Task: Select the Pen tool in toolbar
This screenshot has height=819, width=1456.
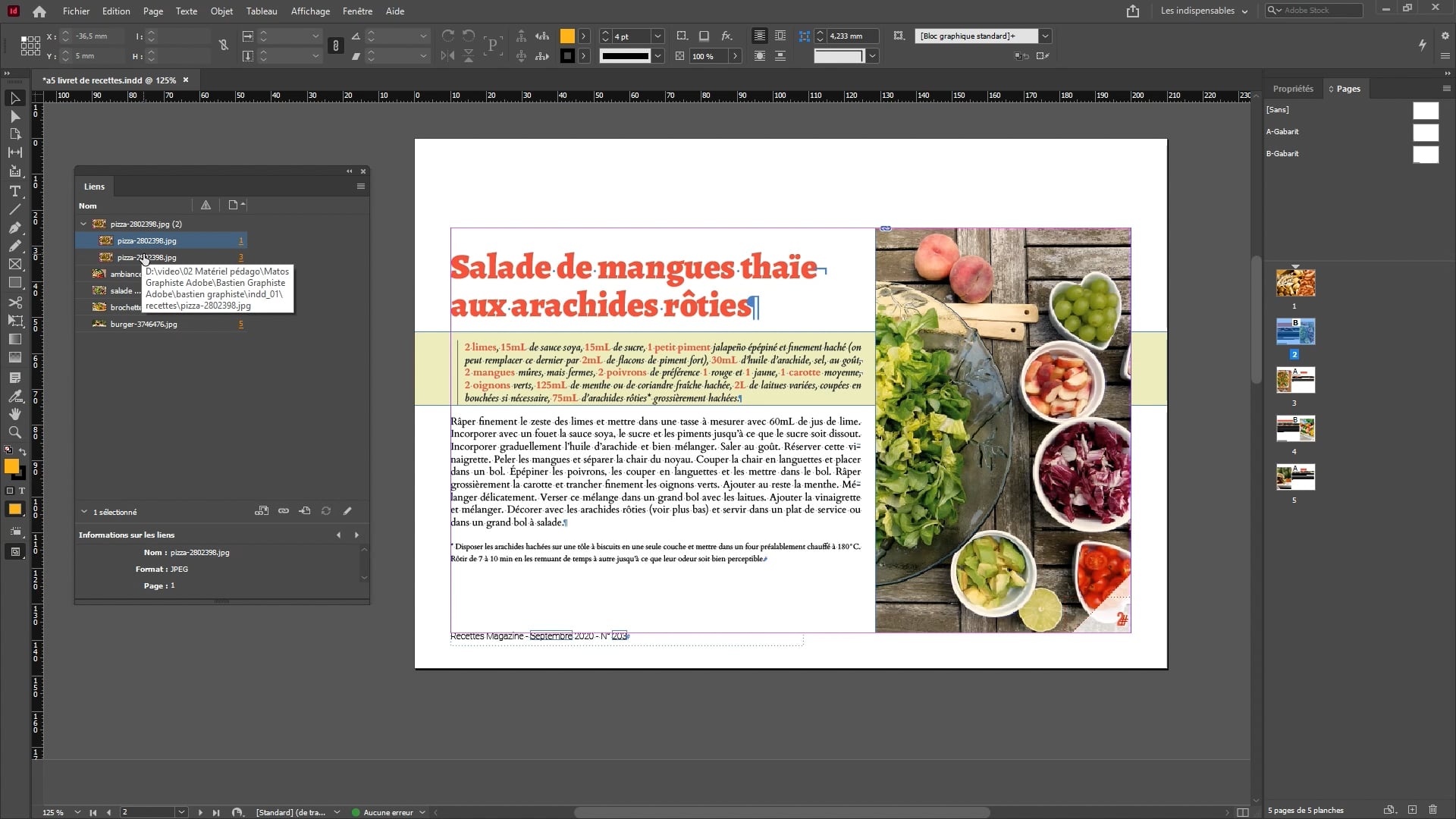Action: tap(14, 227)
